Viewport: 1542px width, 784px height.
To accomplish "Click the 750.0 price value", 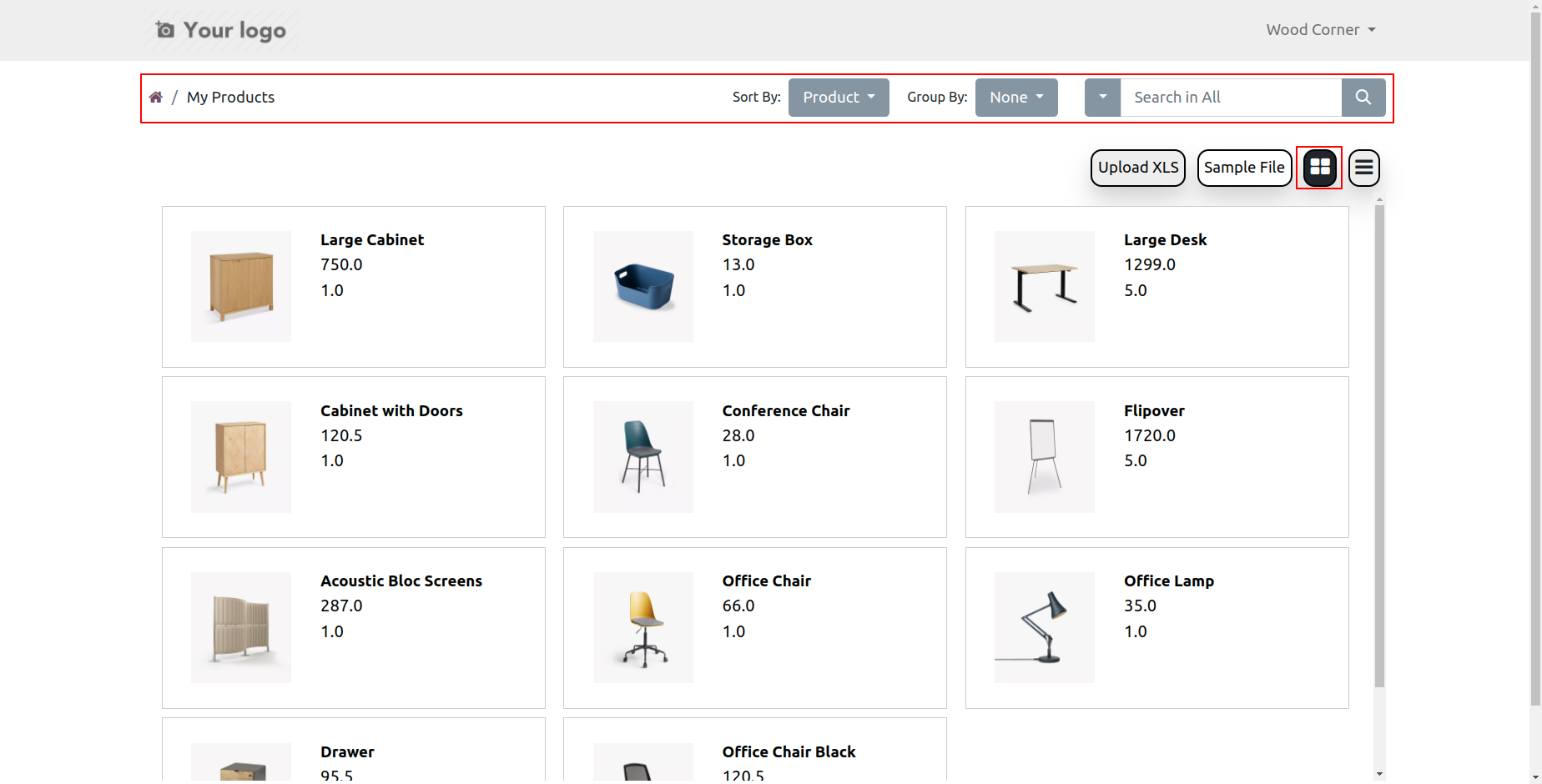I will coord(341,265).
